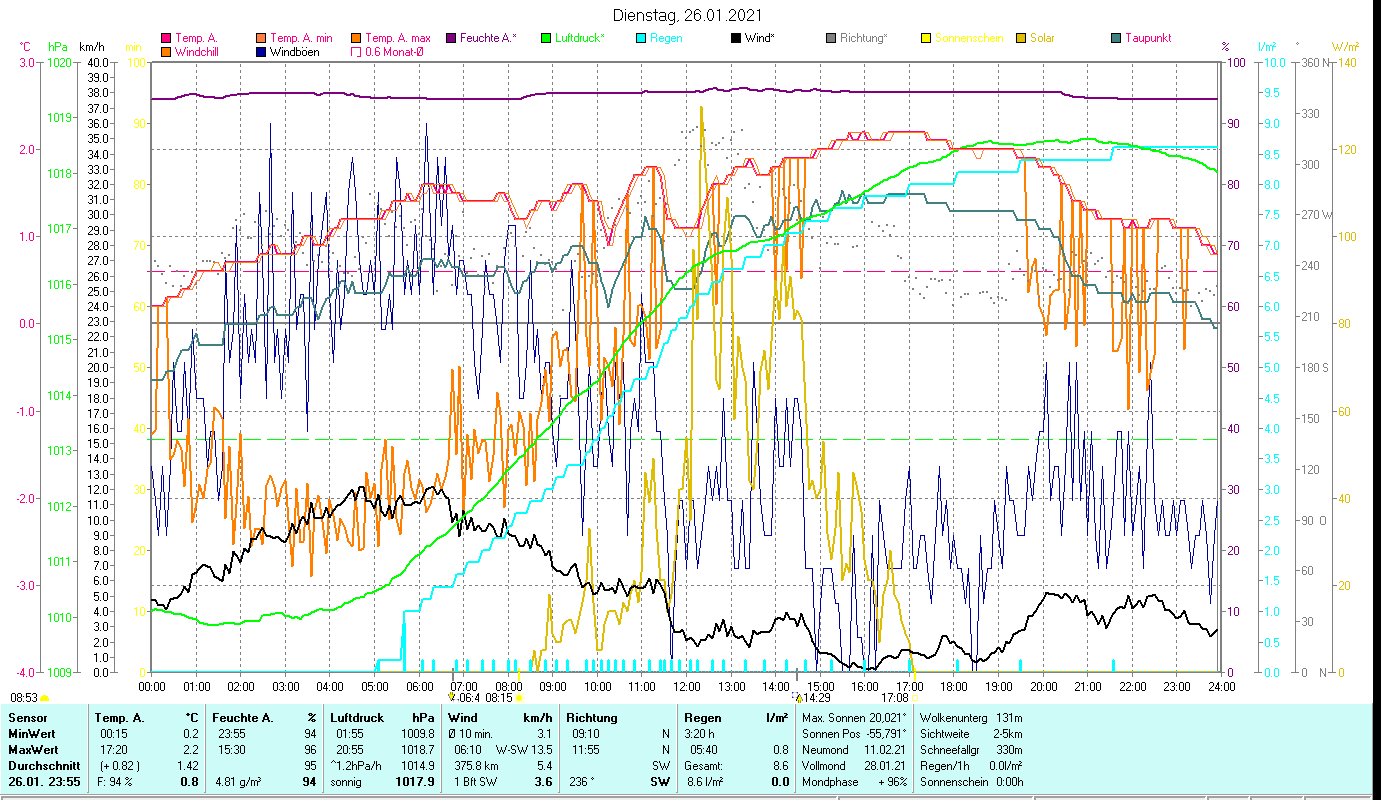This screenshot has width=1381, height=800.
Task: Click the pink Temp. A. legend square
Action: 166,38
